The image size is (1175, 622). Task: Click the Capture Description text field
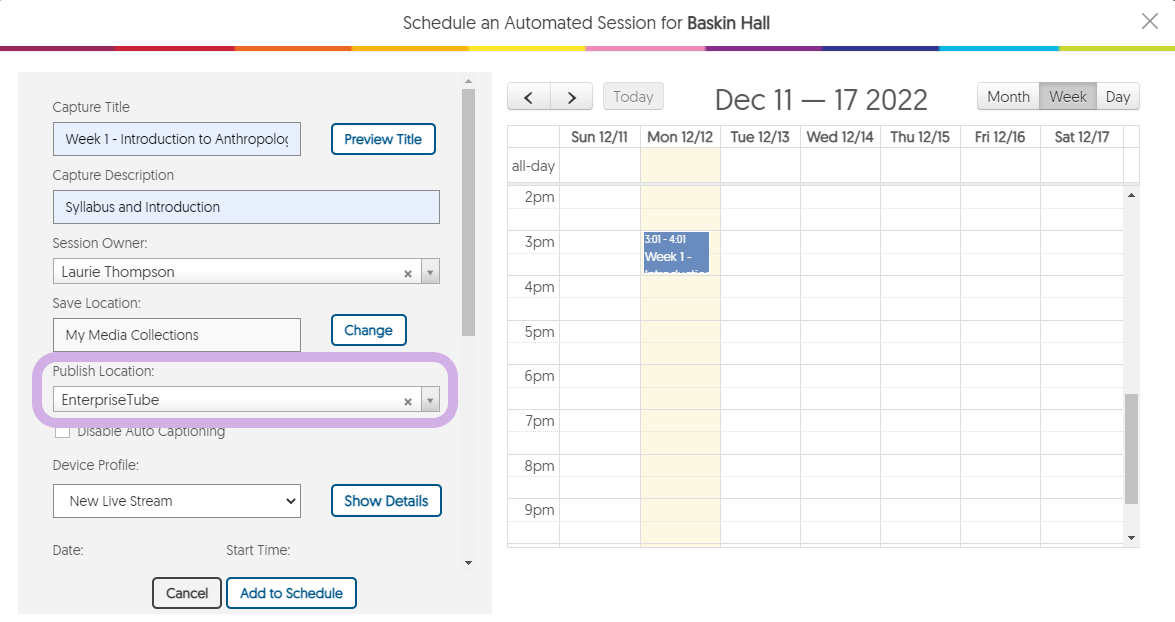(x=246, y=207)
